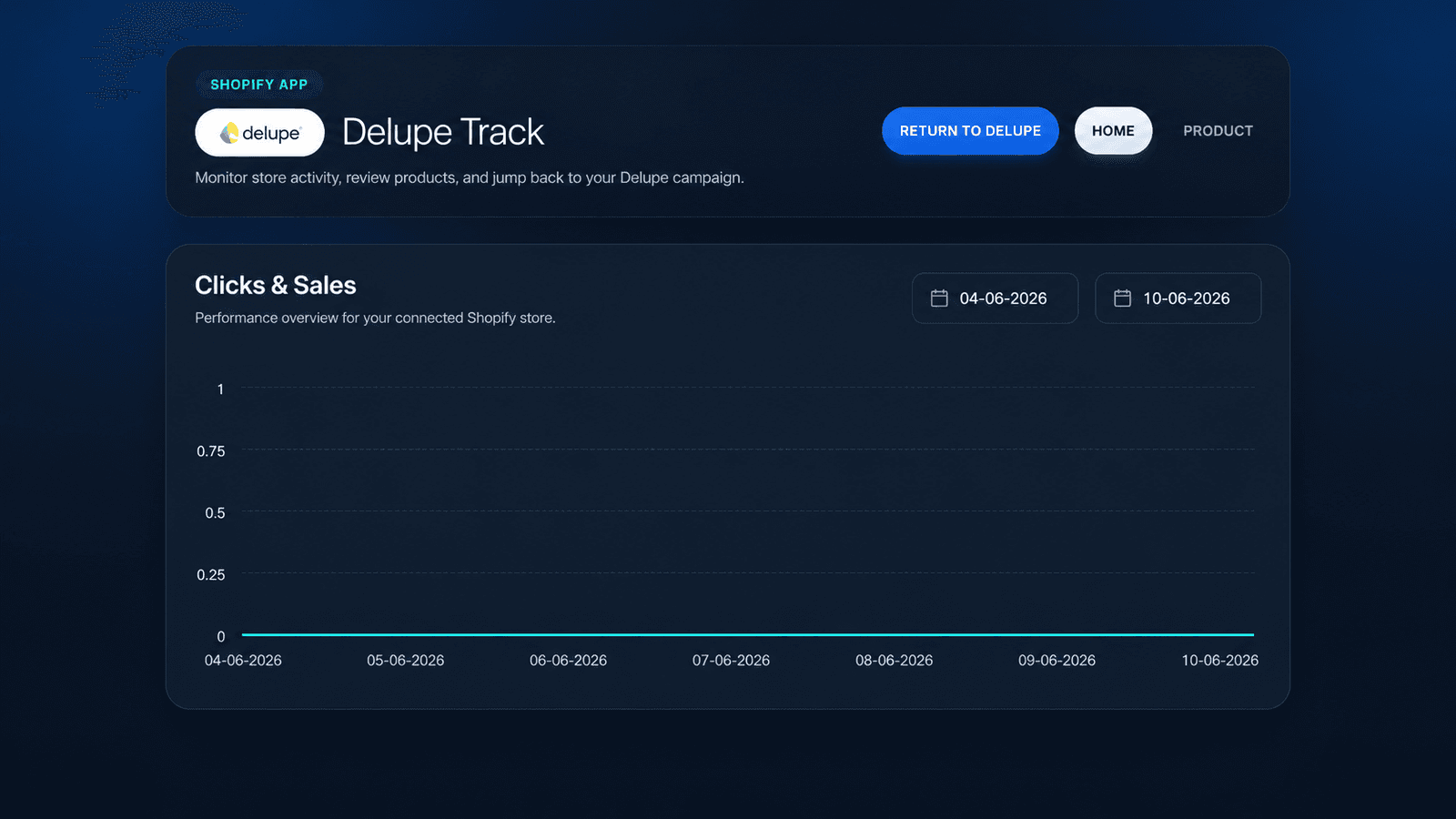Image resolution: width=1456 pixels, height=819 pixels.
Task: Click the delupe logo badge
Action: click(259, 133)
